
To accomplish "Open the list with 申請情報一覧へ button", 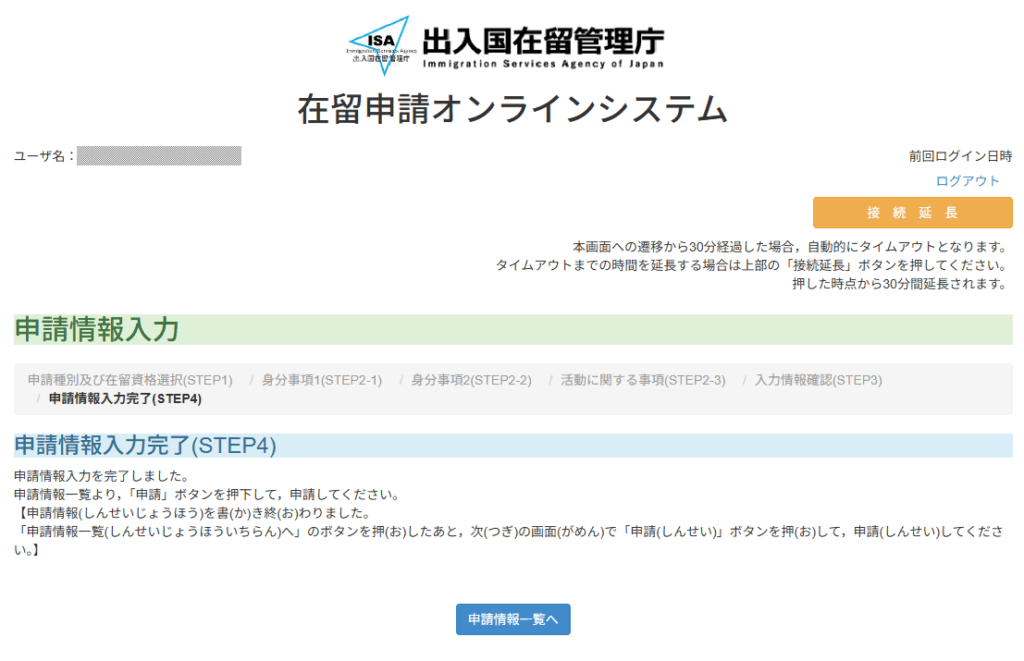I will [x=513, y=619].
